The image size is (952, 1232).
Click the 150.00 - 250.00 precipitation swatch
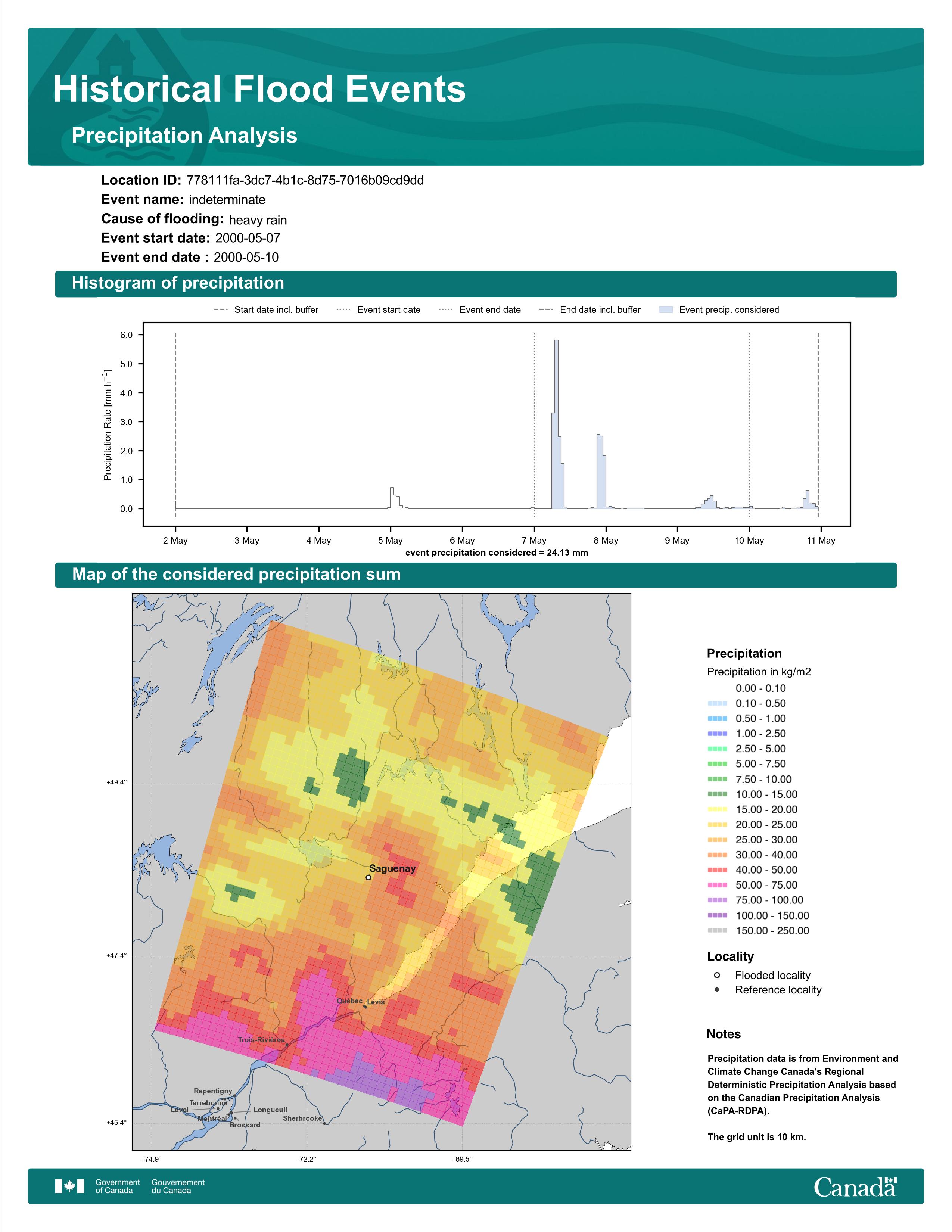718,931
